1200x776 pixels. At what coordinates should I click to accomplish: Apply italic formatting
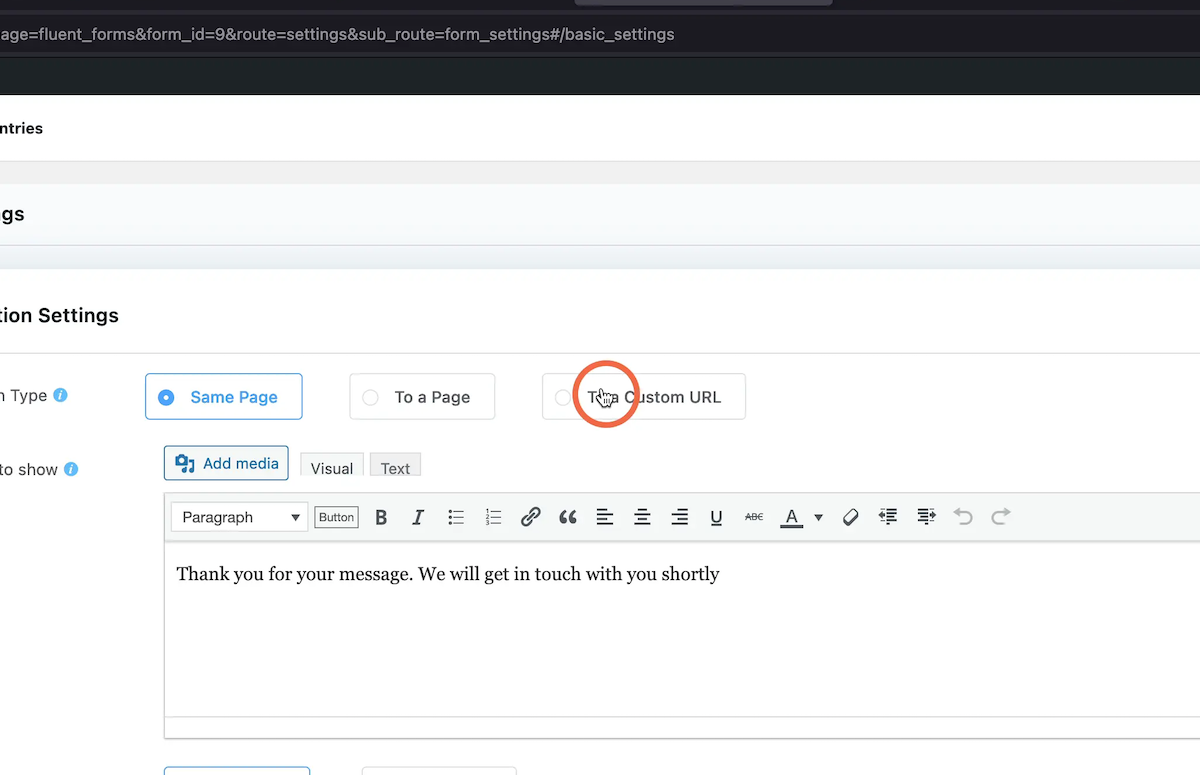[x=418, y=517]
